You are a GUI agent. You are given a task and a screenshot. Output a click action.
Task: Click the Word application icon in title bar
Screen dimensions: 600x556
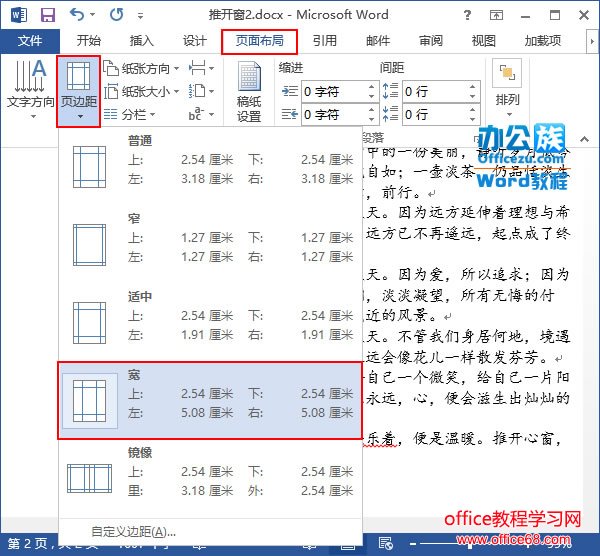[19, 15]
